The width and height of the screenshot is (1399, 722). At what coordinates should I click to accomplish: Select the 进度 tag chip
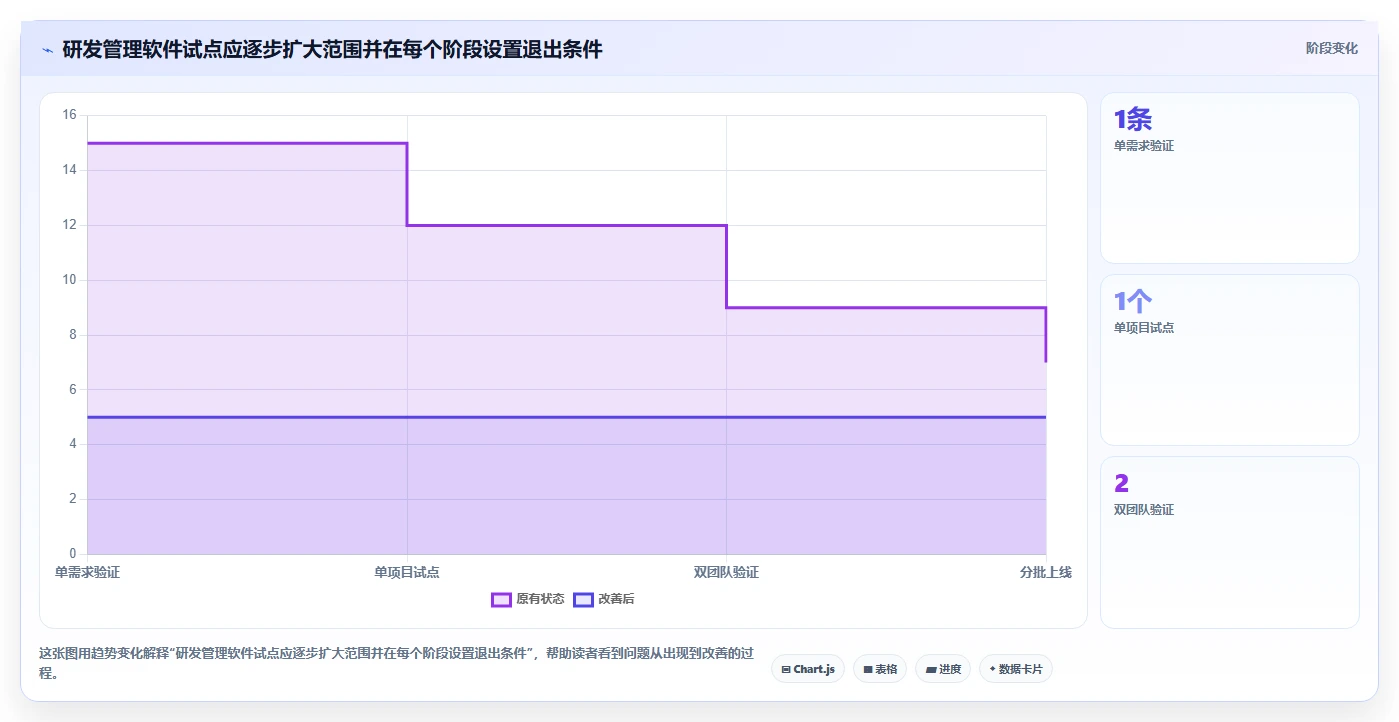[x=943, y=669]
